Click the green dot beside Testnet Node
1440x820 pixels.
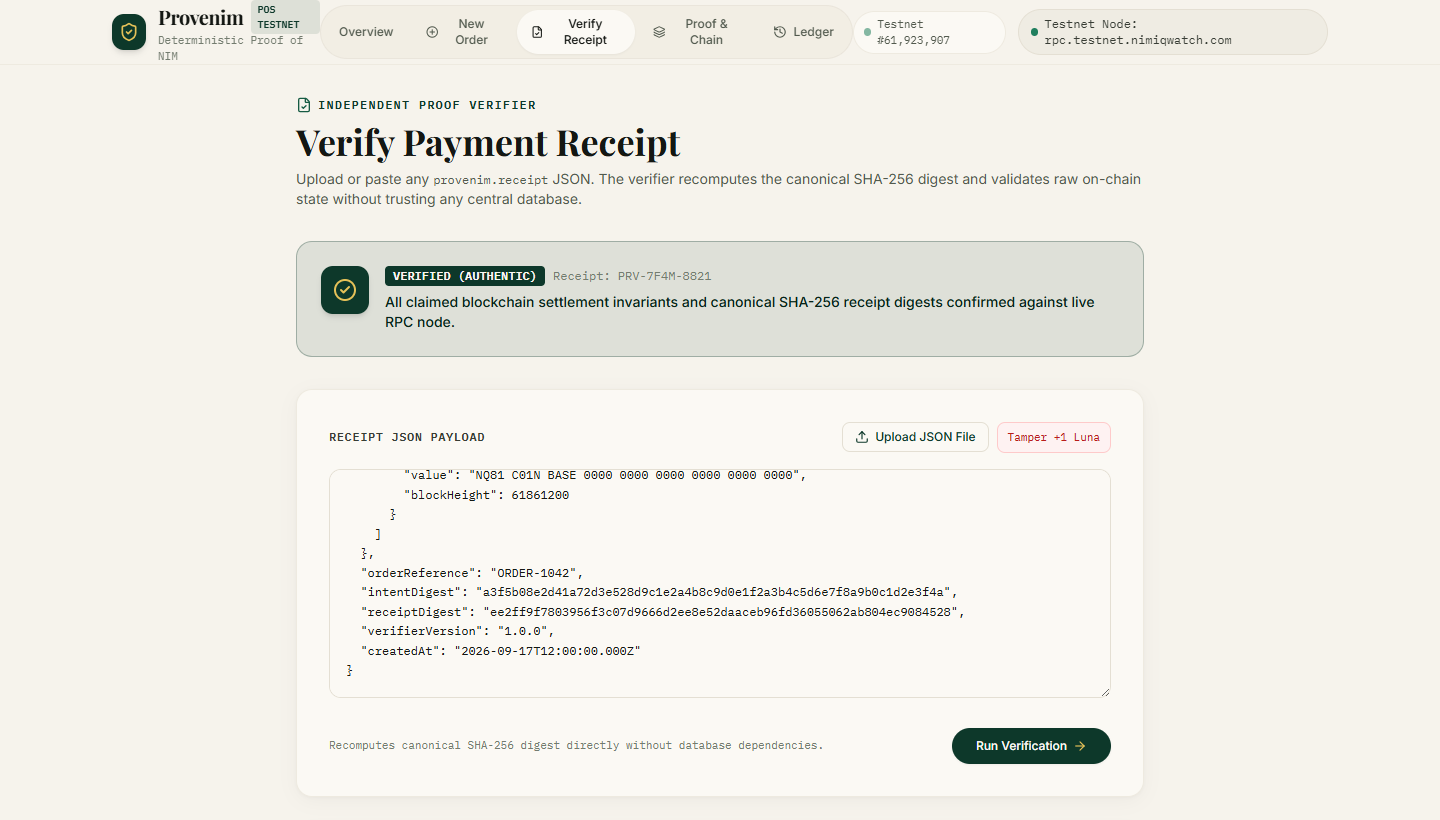(1034, 32)
